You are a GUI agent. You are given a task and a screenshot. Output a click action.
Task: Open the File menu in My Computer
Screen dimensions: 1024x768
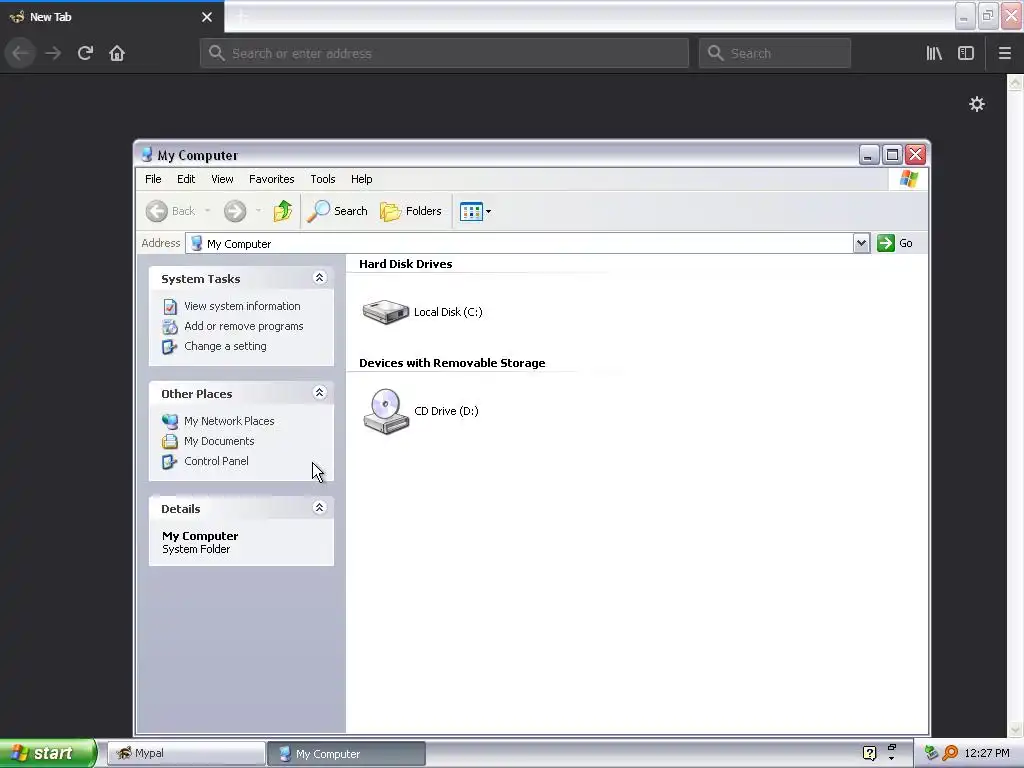tap(153, 179)
